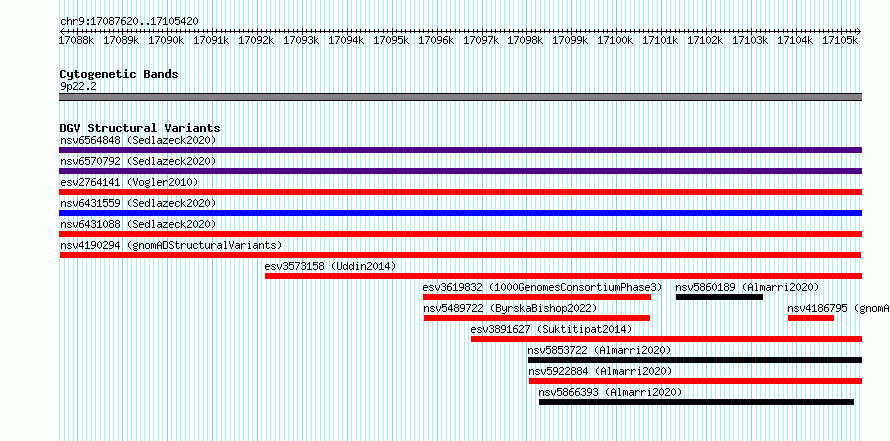Select the red bar for esv3573158
This screenshot has width=890, height=441.
[564, 276]
